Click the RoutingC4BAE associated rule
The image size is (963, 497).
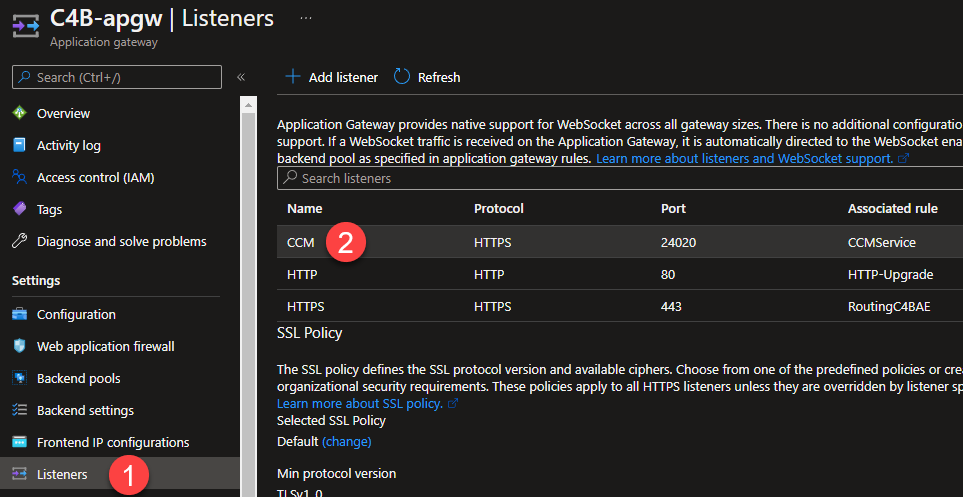pos(889,306)
